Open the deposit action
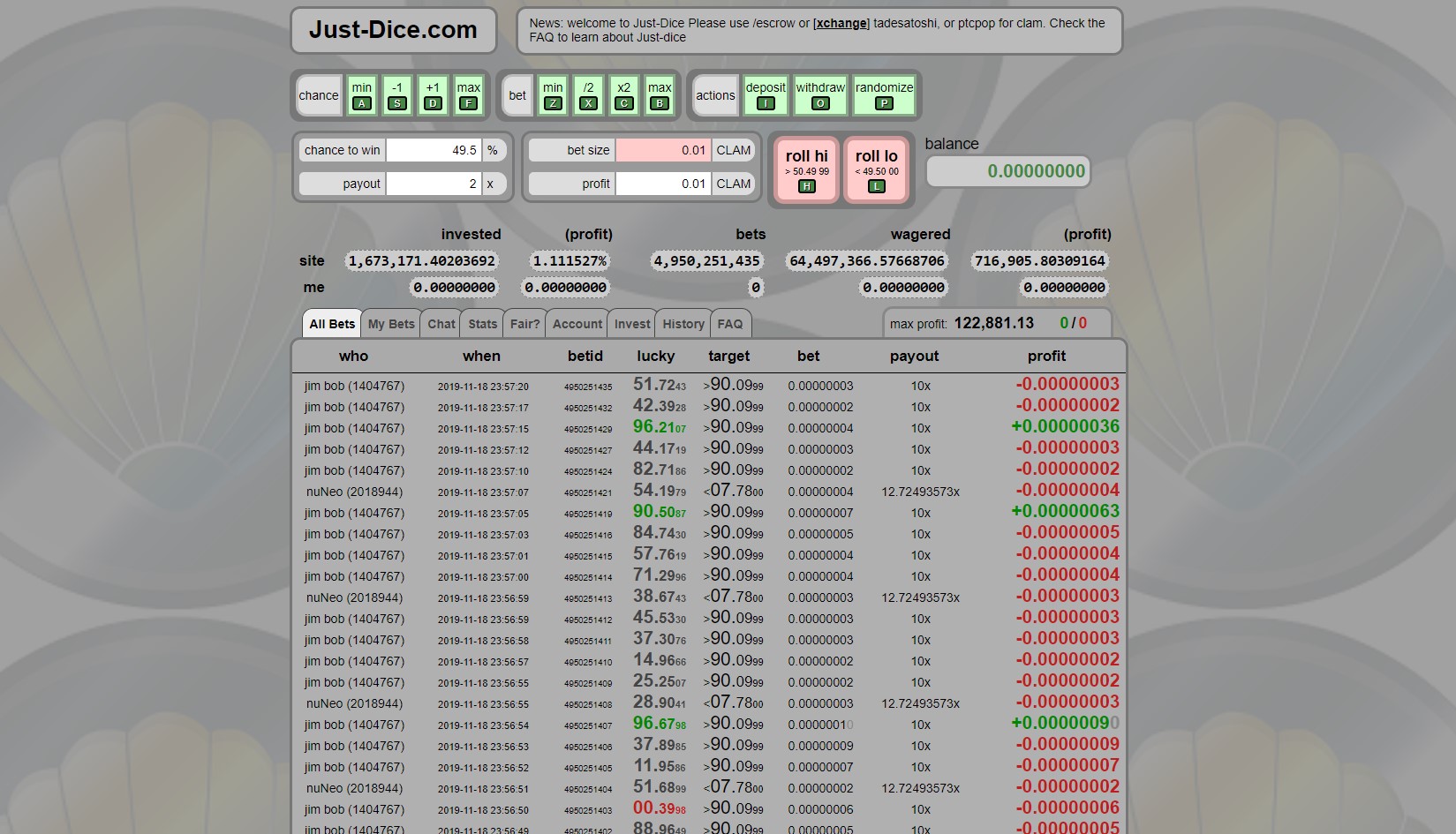 (766, 95)
